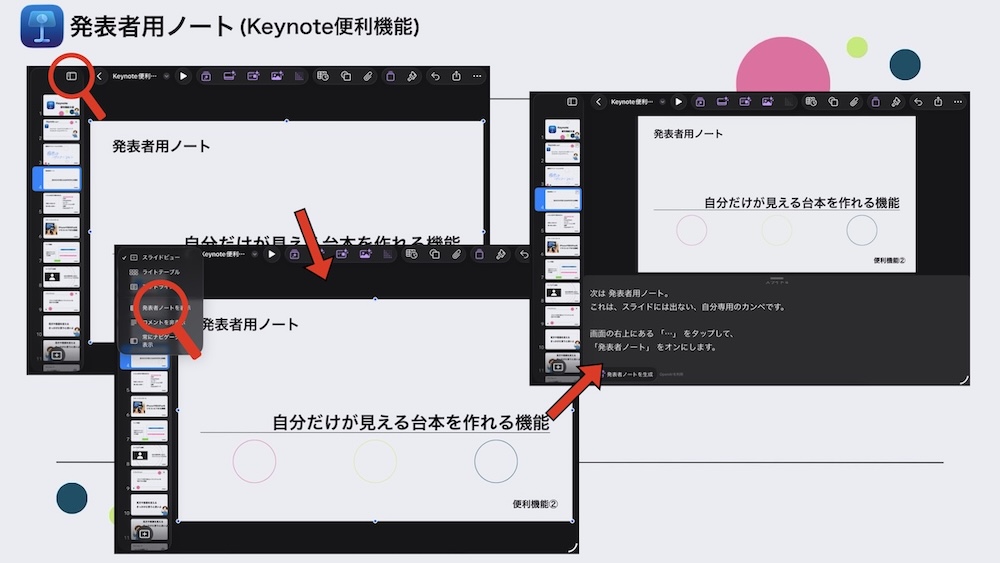Select the checked スライドビュー menu item

pos(161,257)
